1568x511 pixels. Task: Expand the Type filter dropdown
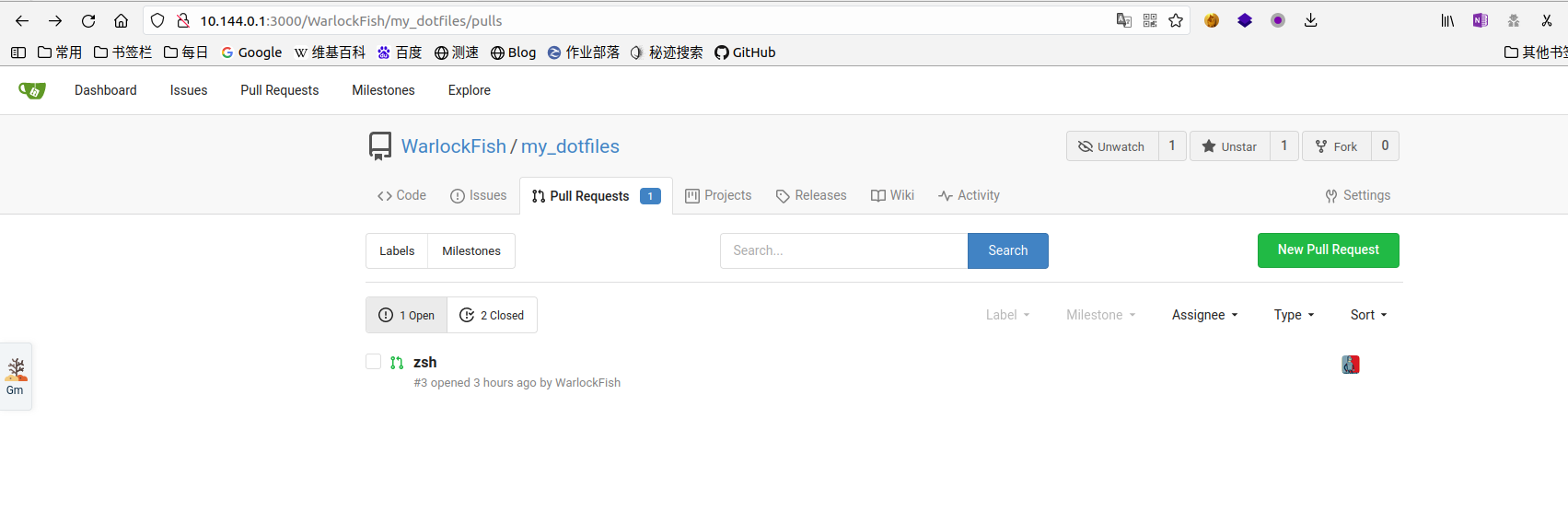[1294, 315]
